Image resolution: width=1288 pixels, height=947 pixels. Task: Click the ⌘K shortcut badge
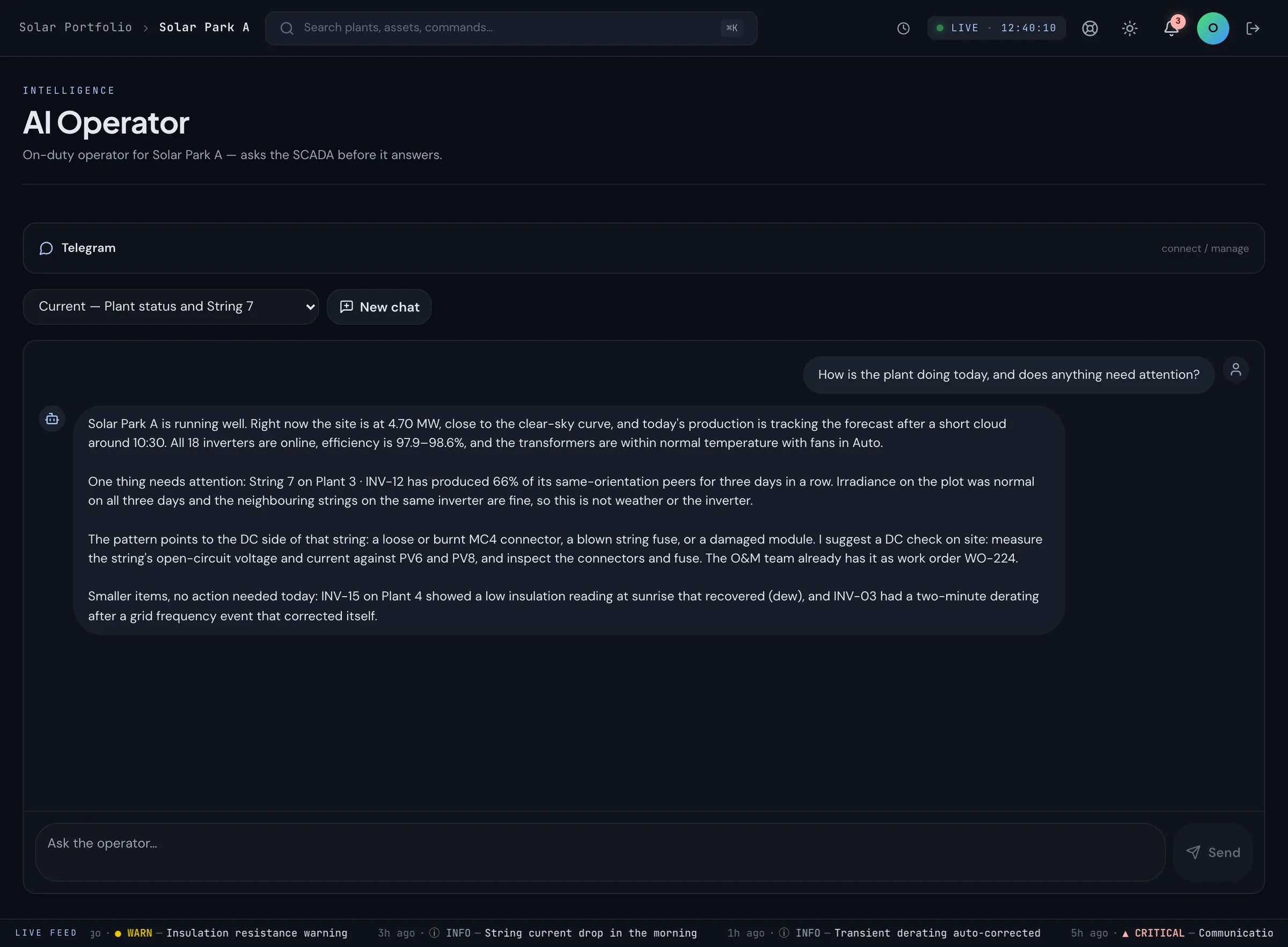point(732,28)
